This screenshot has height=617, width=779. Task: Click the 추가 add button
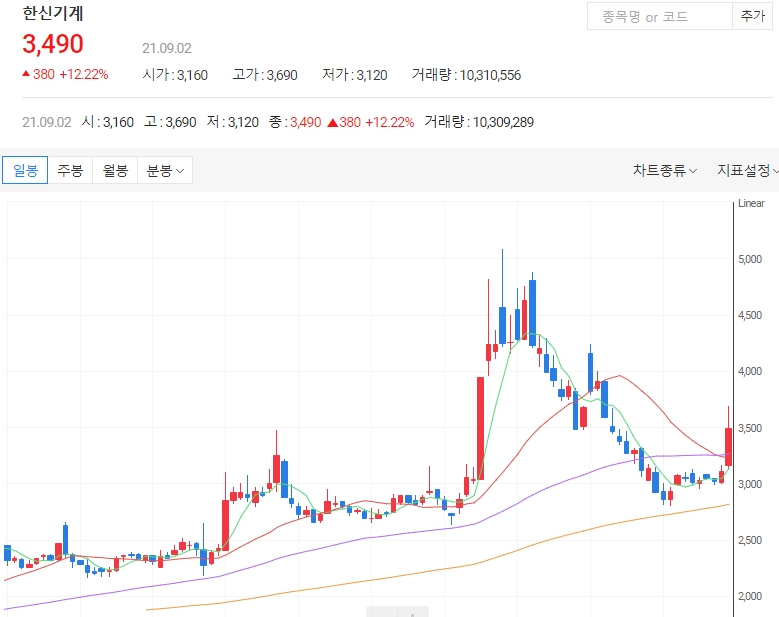[x=752, y=16]
